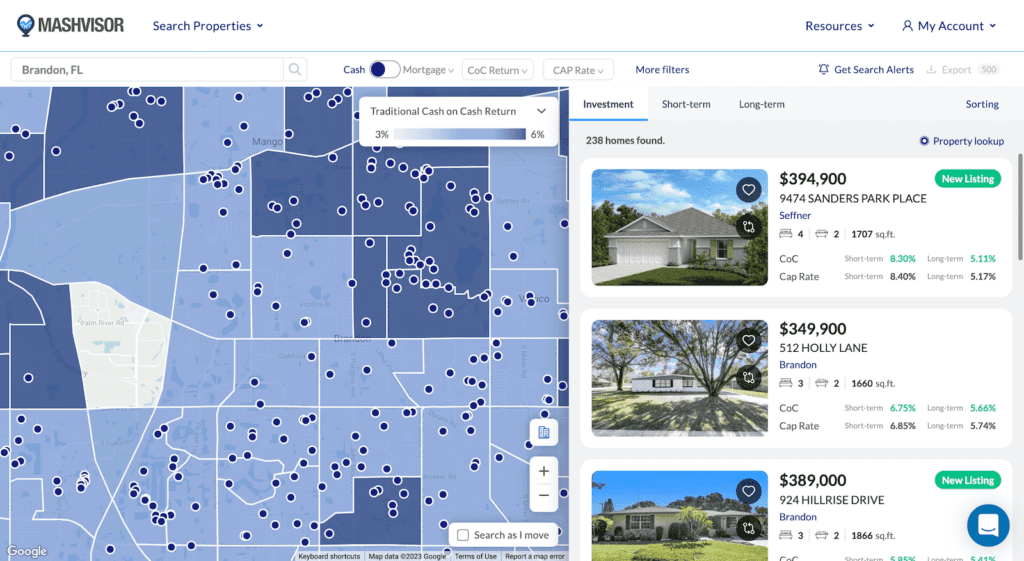
Task: Compare the 9474 Sanders Park Place listing
Action: (748, 227)
